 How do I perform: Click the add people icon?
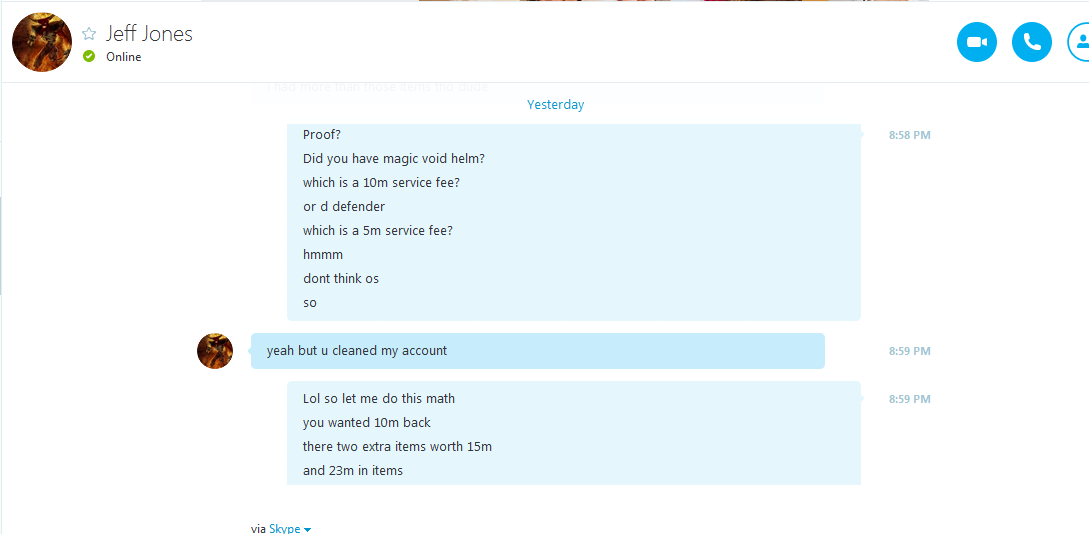tap(1079, 42)
